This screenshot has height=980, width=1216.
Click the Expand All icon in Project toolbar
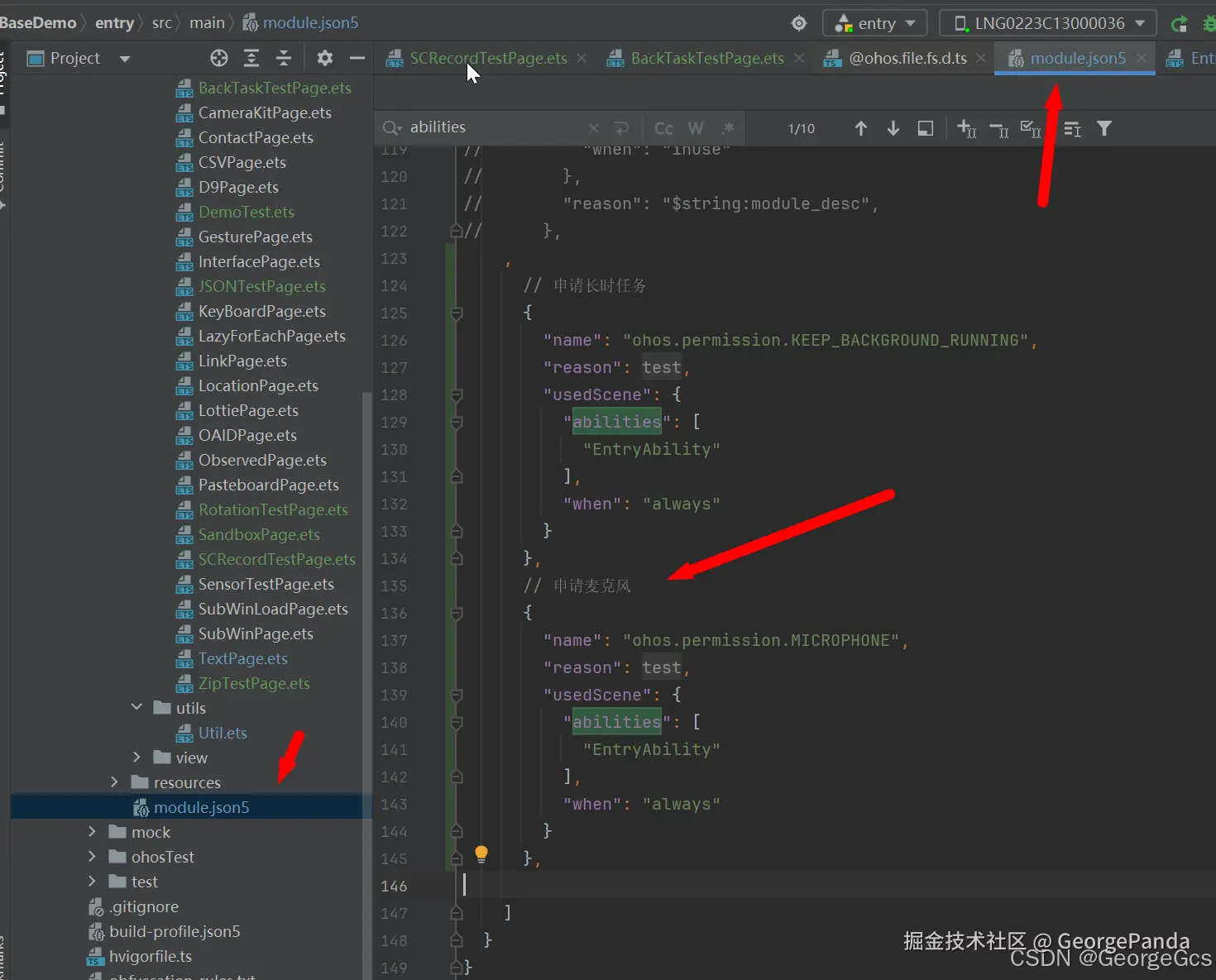251,58
